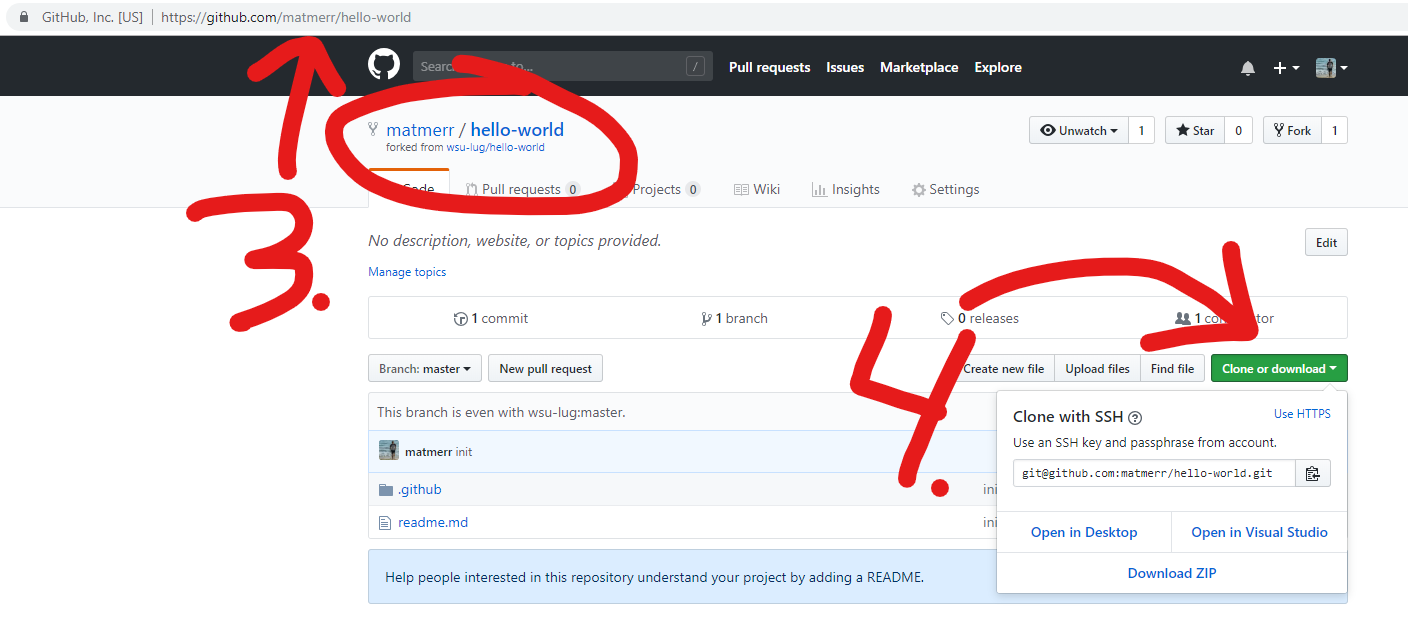Switch to the Insights tab

pyautogui.click(x=846, y=189)
